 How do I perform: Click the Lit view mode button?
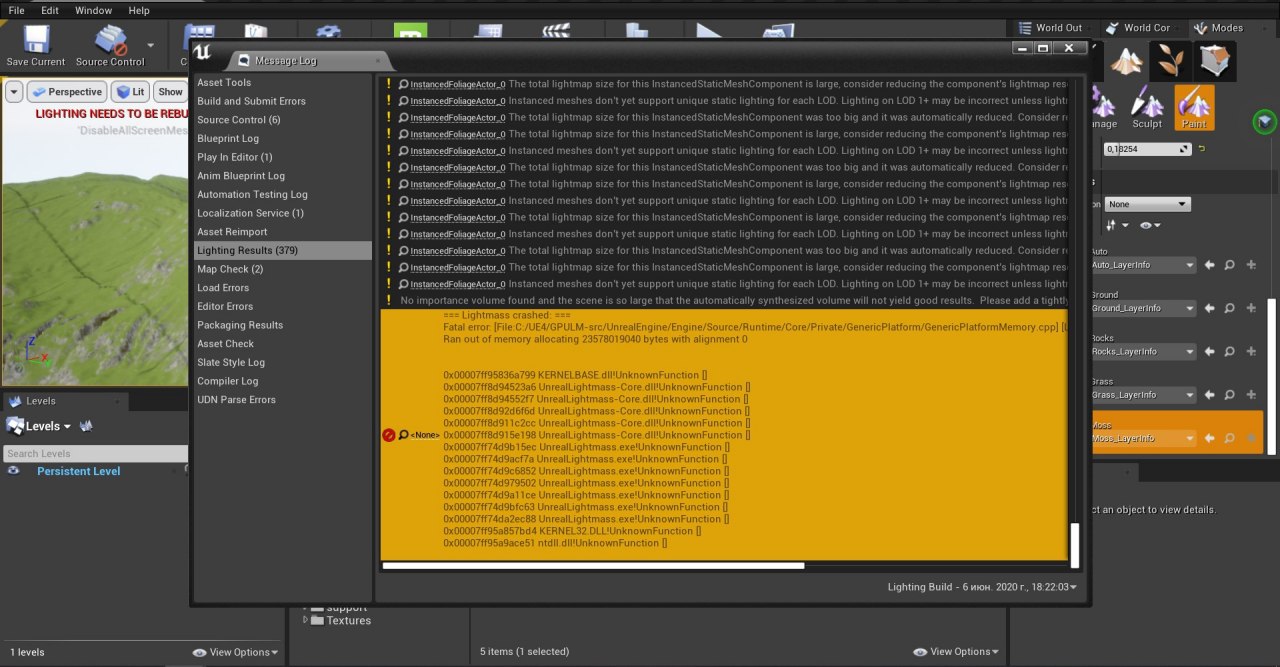pyautogui.click(x=130, y=92)
